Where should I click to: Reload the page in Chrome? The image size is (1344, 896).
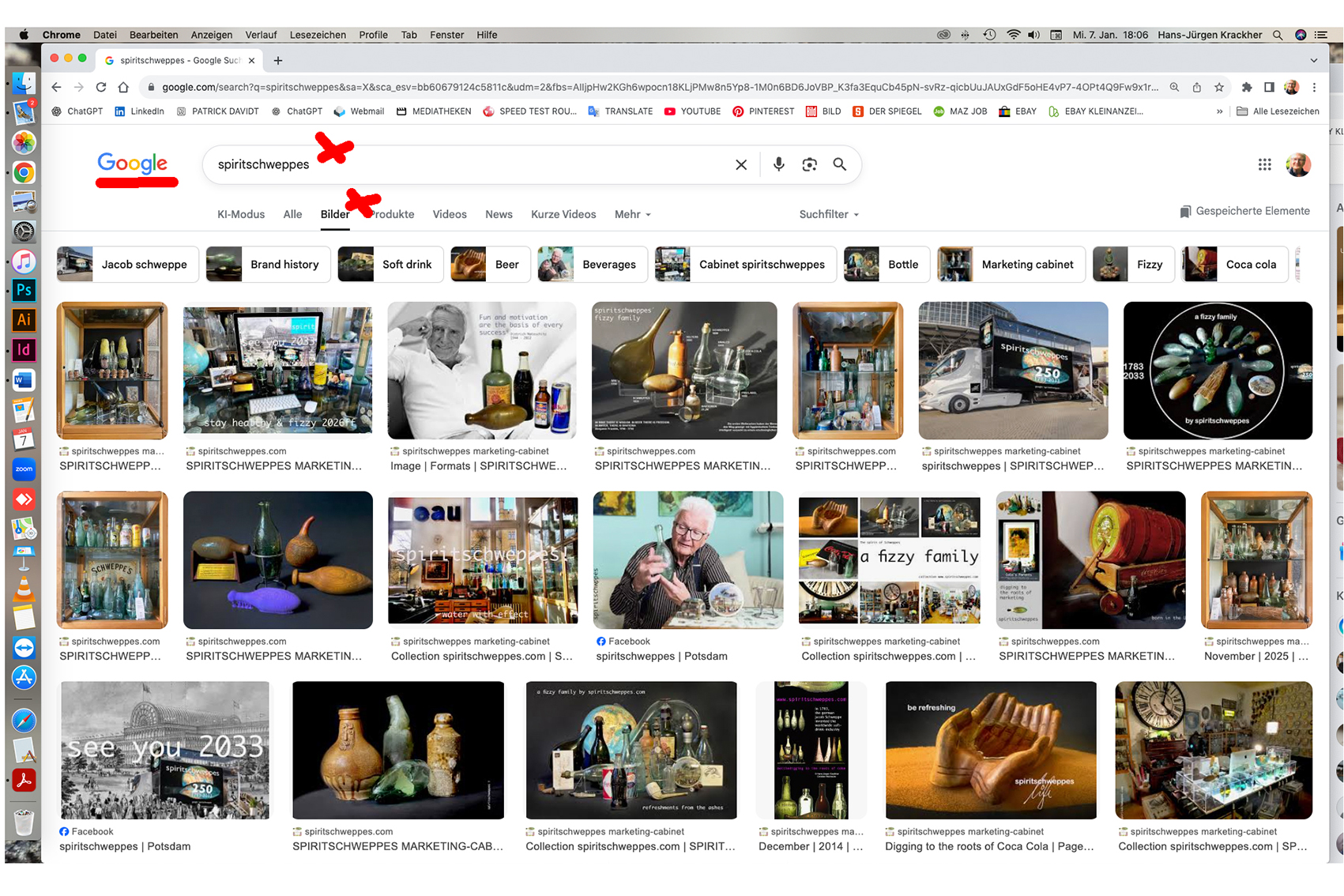(101, 87)
